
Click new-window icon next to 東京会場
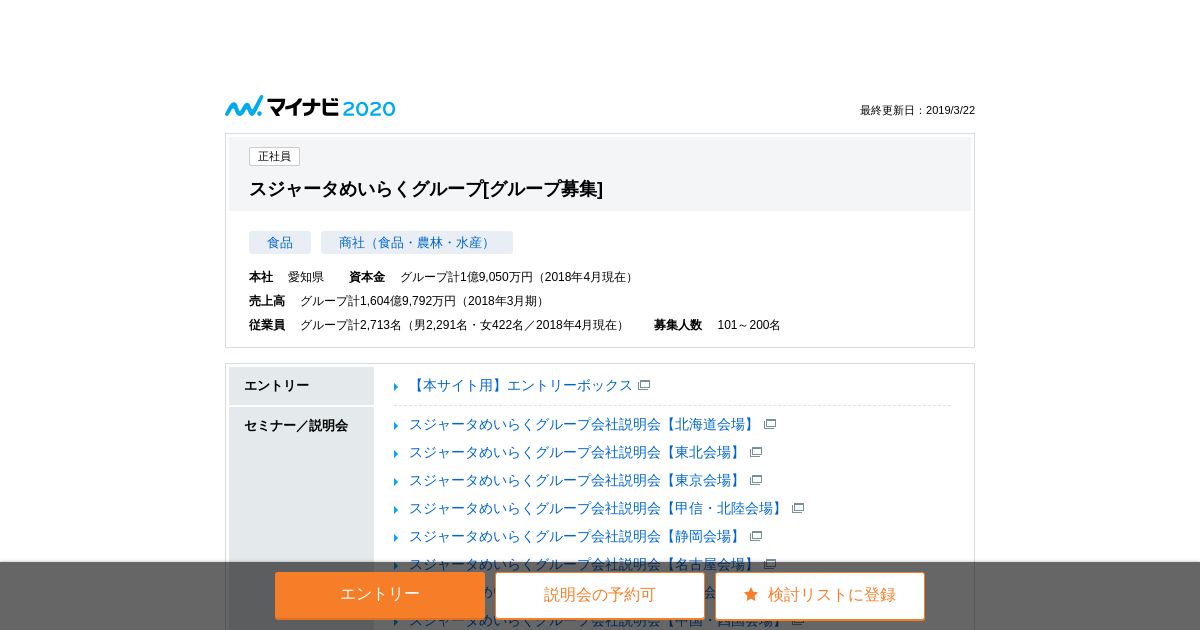[x=756, y=480]
